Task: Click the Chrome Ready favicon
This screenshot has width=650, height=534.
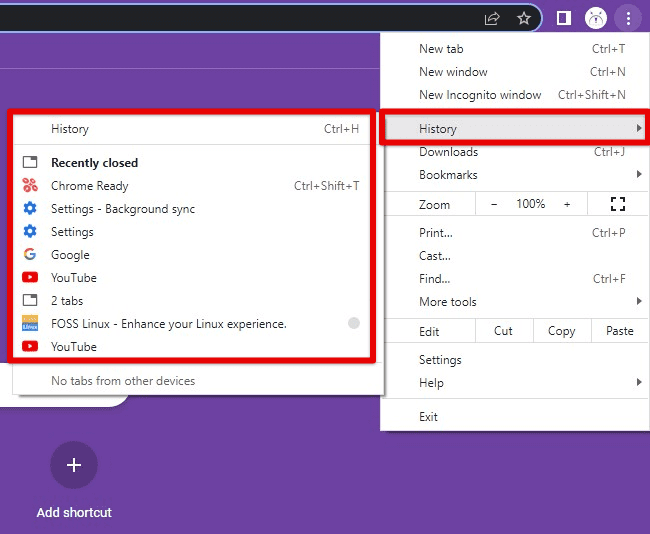Action: tap(30, 185)
